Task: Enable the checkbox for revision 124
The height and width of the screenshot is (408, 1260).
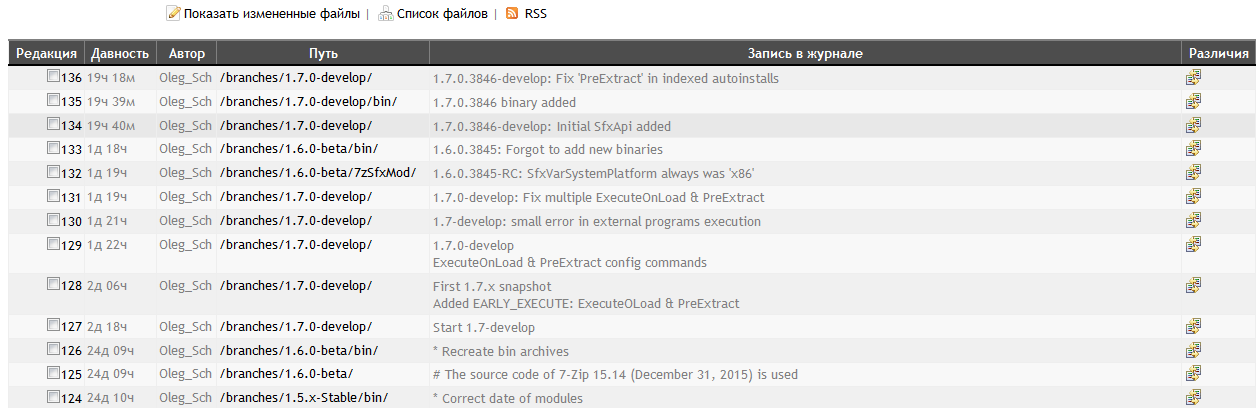Action: 53,398
